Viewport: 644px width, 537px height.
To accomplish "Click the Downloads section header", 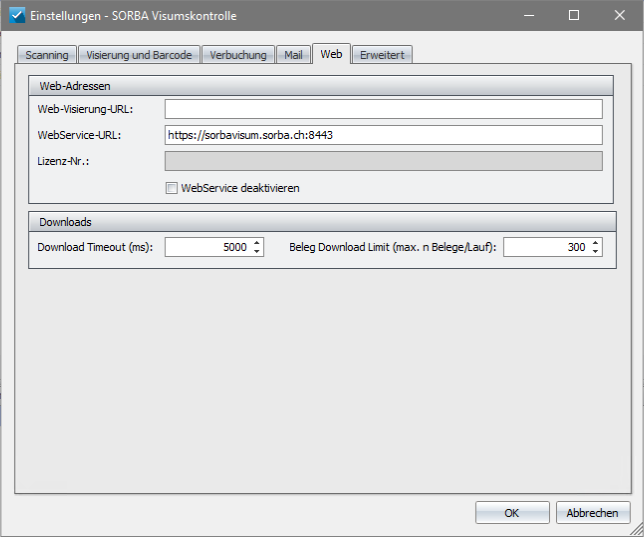I will [x=322, y=222].
